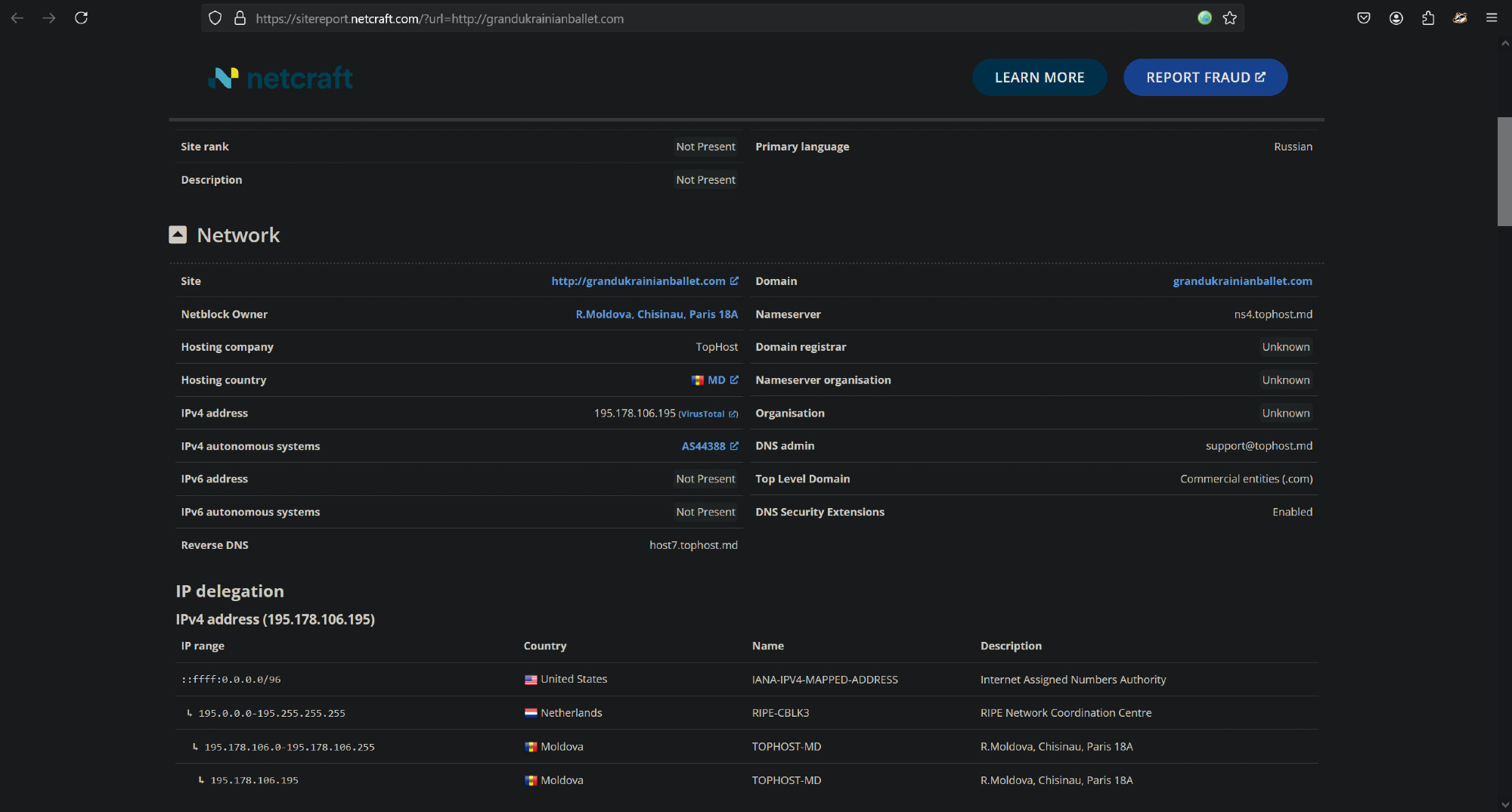Click the United States country cell

click(566, 679)
